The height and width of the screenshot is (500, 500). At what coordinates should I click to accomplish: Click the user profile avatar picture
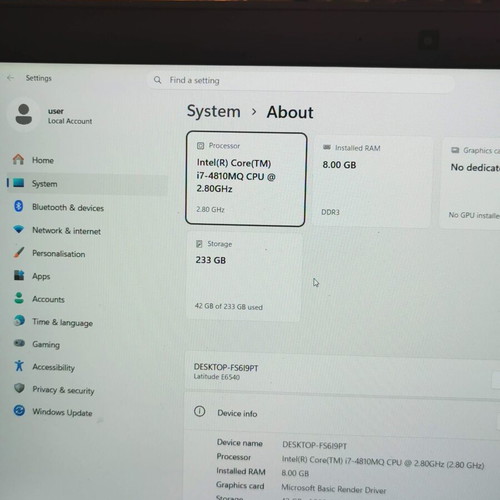click(24, 114)
